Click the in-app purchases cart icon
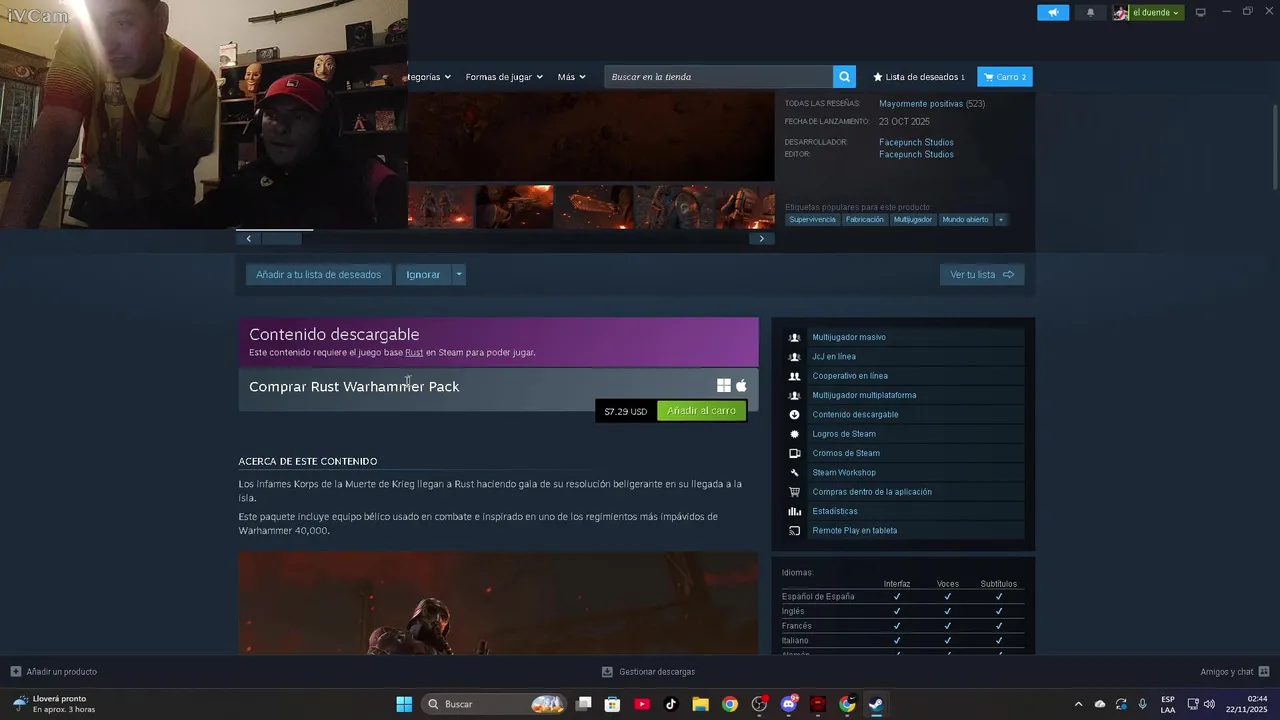Screen dimensions: 1280x720 coord(794,492)
